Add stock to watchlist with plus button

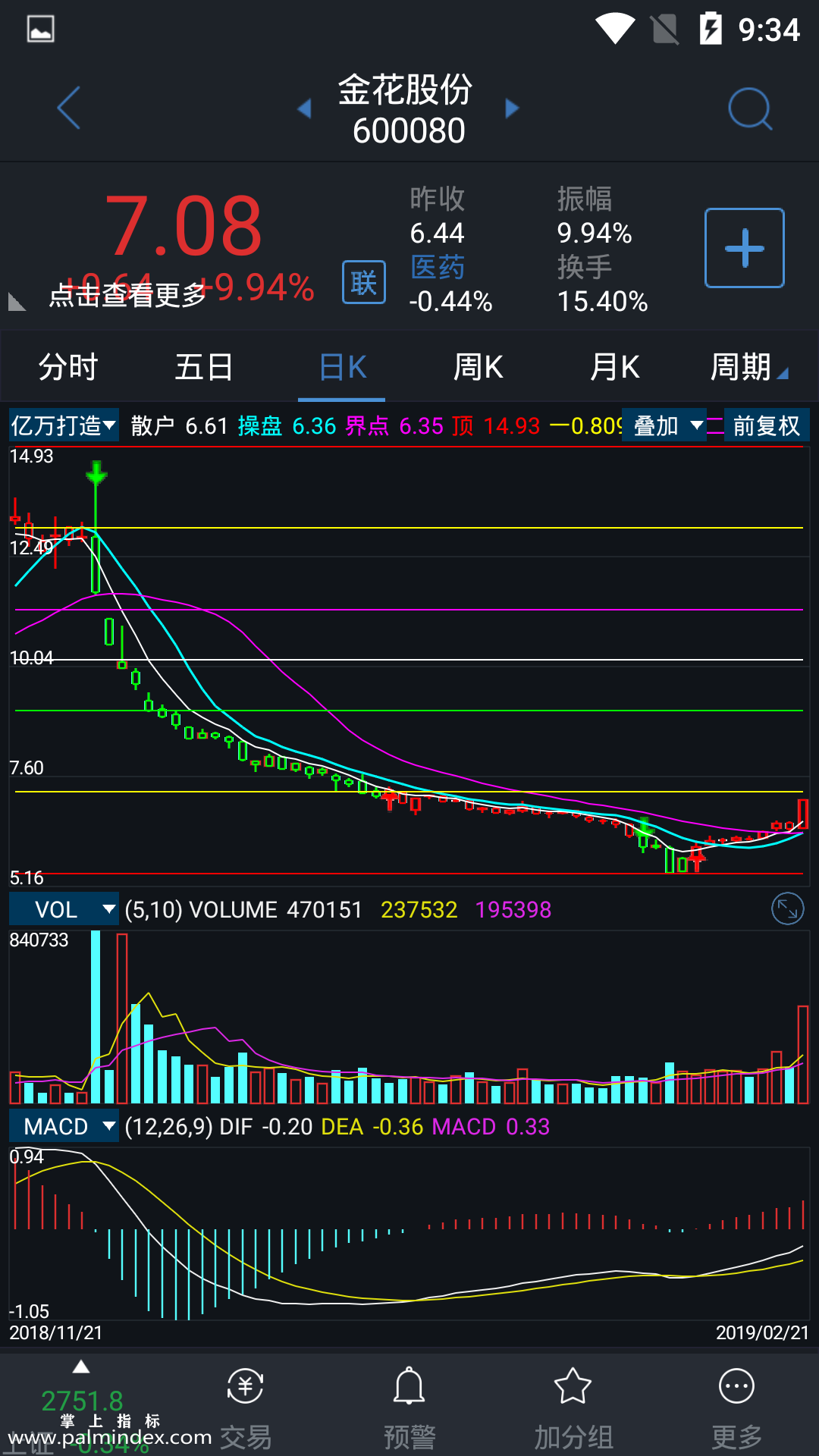coord(745,248)
